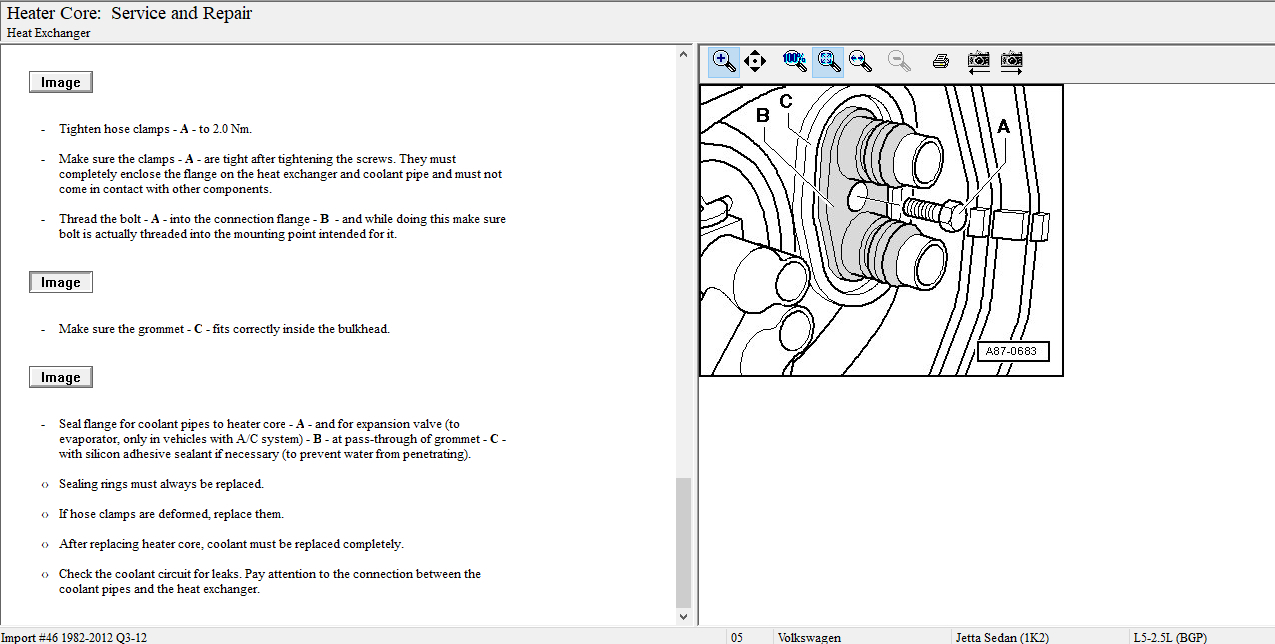Viewport: 1275px width, 644px height.
Task: Open Image button above seal flange step
Action: coord(61,377)
